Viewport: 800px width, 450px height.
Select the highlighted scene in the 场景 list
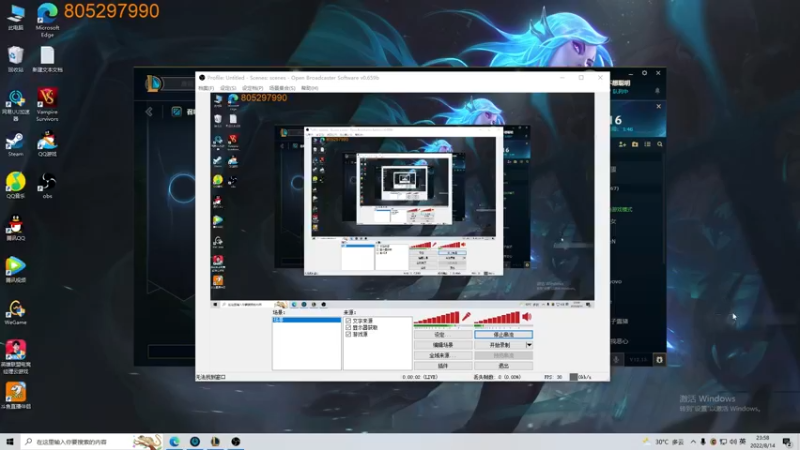pos(306,320)
